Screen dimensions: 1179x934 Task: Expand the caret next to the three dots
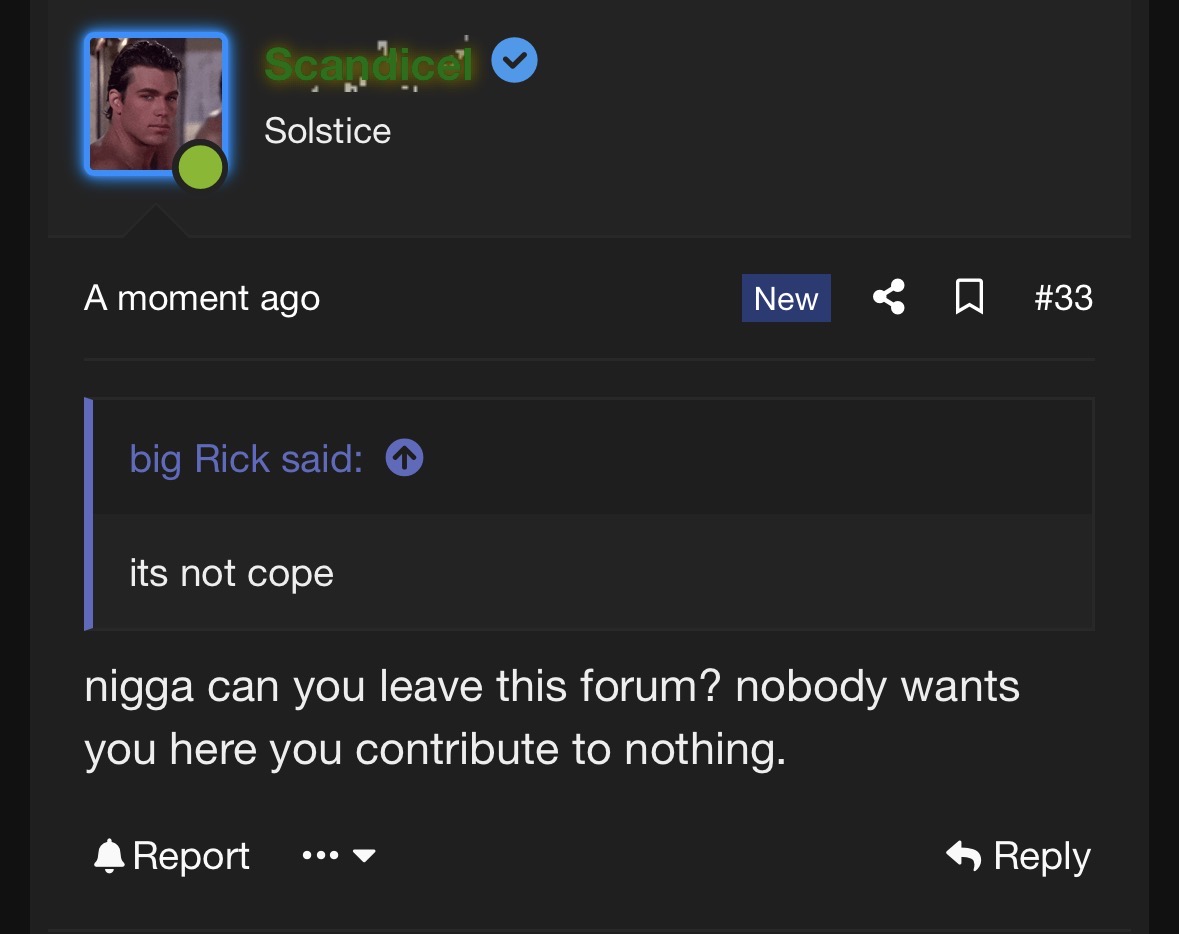pos(364,856)
